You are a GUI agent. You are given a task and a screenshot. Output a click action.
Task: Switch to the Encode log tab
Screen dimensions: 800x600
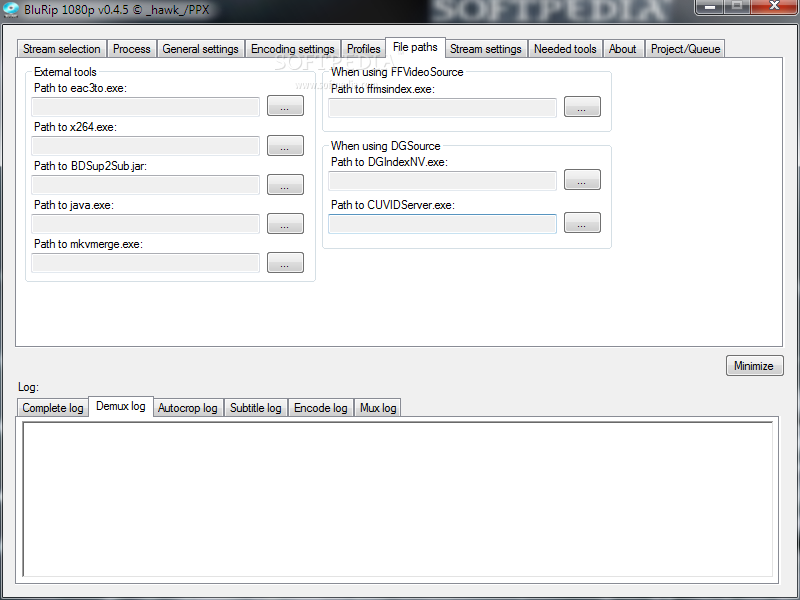coord(321,408)
